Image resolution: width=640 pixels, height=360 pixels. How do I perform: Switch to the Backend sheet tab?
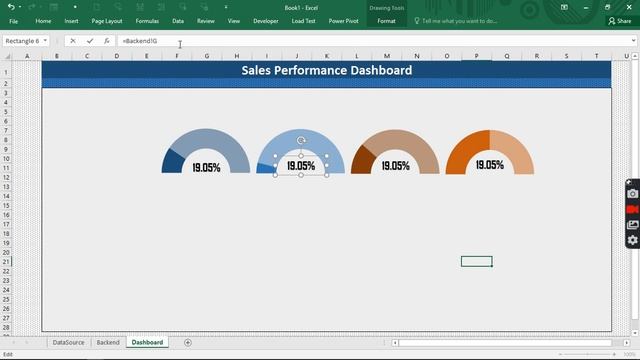[x=108, y=342]
